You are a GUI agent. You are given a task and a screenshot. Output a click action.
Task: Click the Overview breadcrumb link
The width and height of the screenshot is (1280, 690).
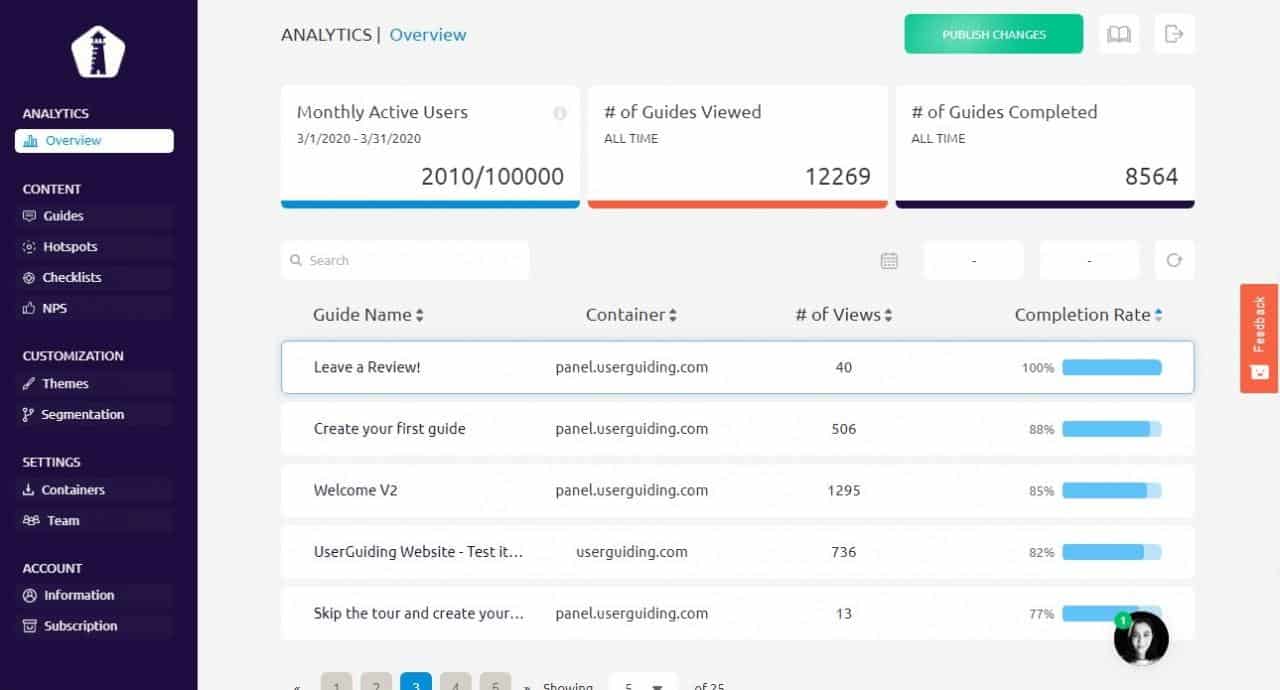point(428,35)
